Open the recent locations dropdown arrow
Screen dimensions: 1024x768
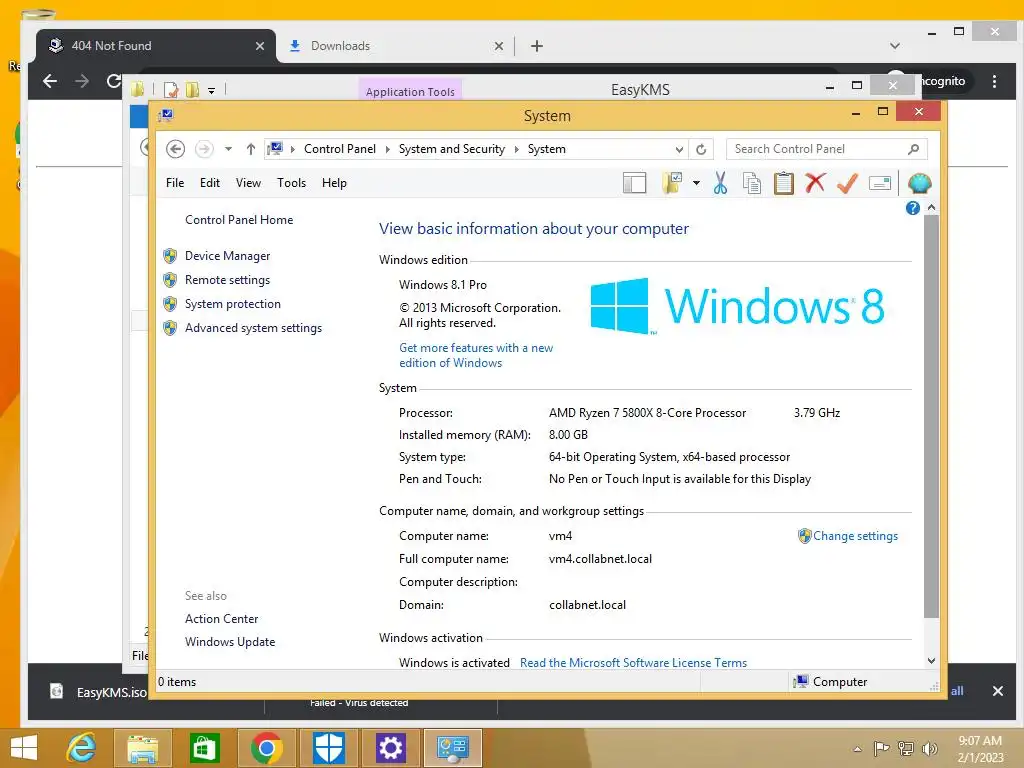click(x=228, y=149)
